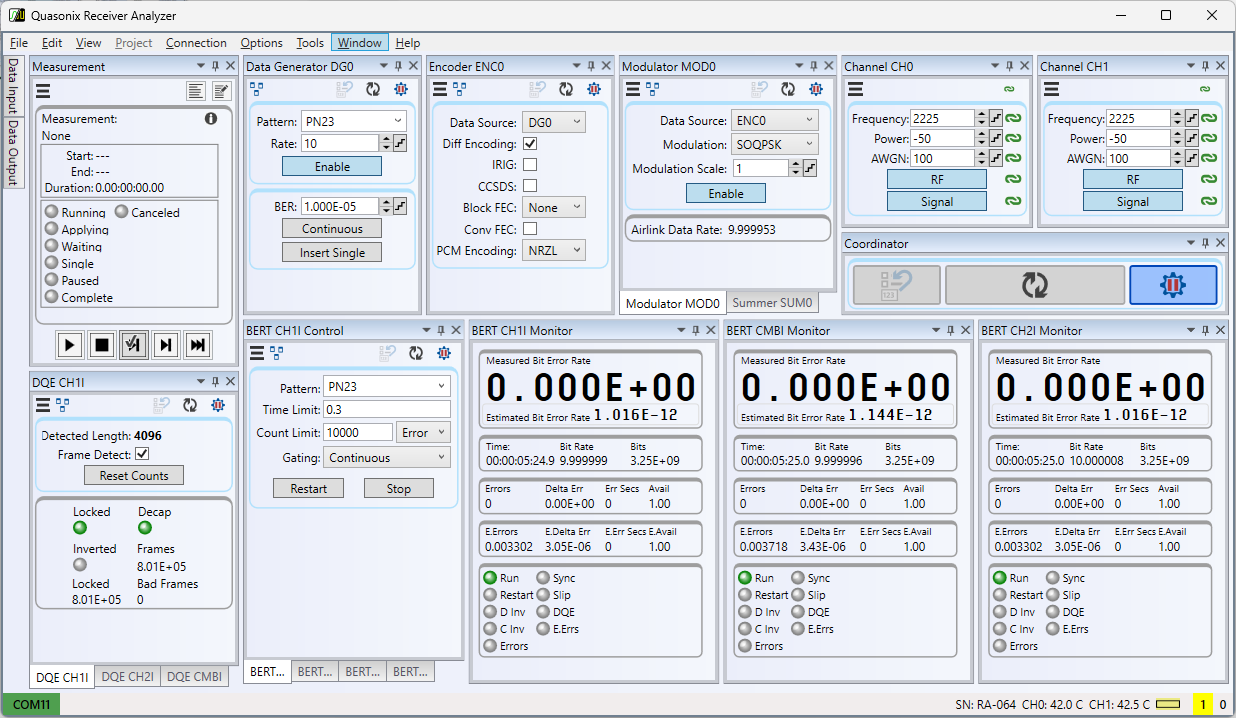Open the Pattern dropdown in Data Generator DG0
The image size is (1236, 718).
point(353,121)
